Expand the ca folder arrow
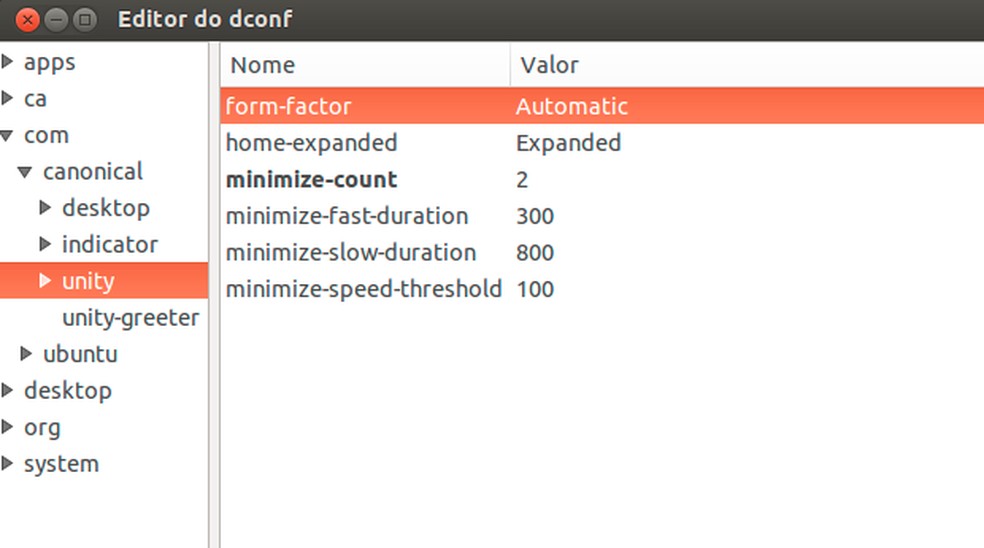Viewport: 984px width, 548px height. pyautogui.click(x=8, y=99)
